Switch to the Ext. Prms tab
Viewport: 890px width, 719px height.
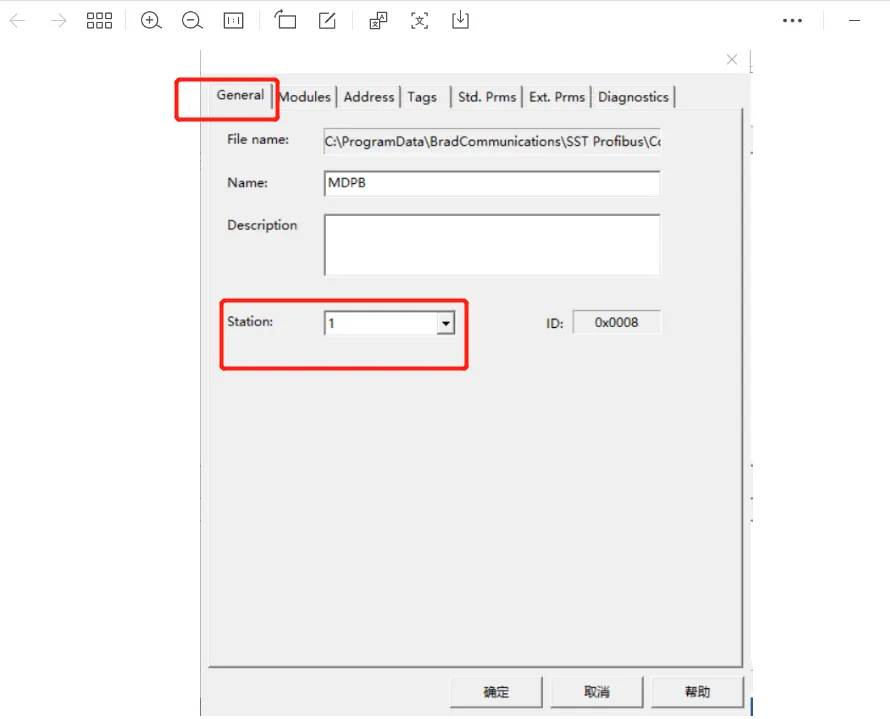pyautogui.click(x=557, y=97)
